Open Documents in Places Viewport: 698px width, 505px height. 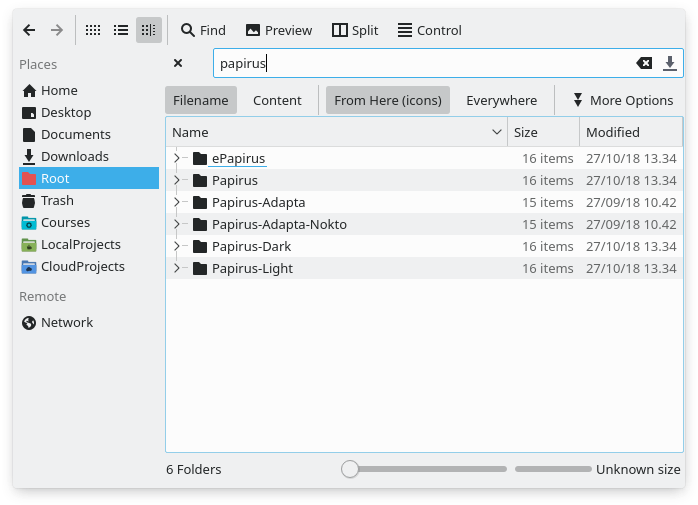coord(89,134)
